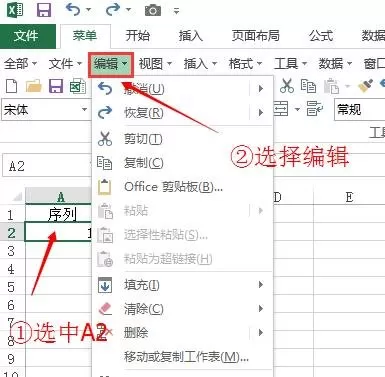Image resolution: width=385 pixels, height=377 pixels.
Task: Switch to the 开始 ribbon tab
Action: [137, 35]
